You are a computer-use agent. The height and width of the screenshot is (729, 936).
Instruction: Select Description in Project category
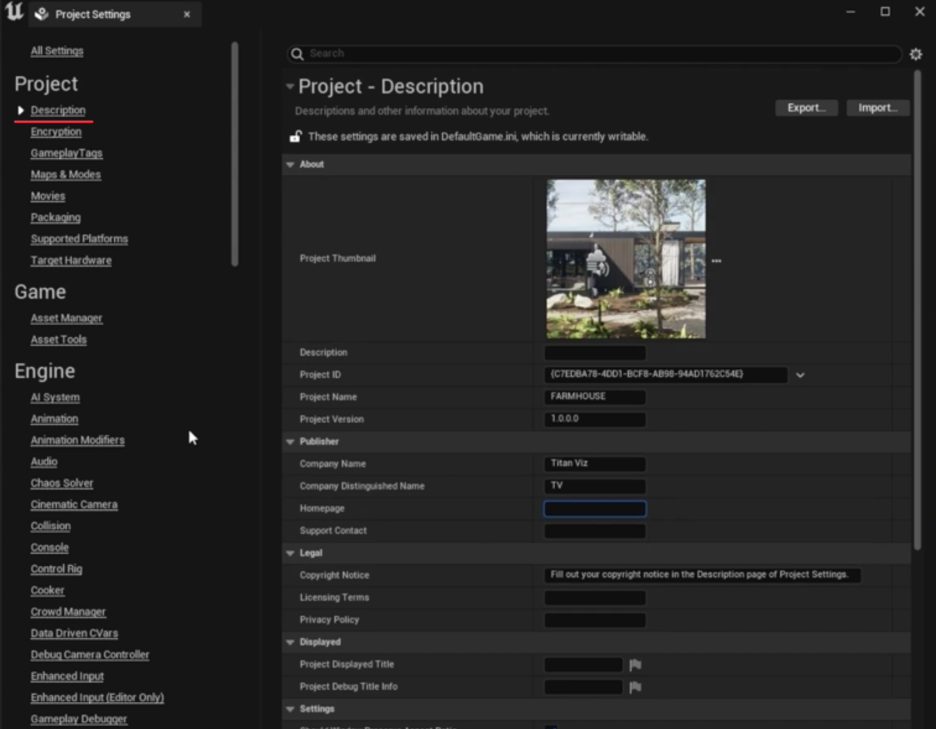click(58, 110)
